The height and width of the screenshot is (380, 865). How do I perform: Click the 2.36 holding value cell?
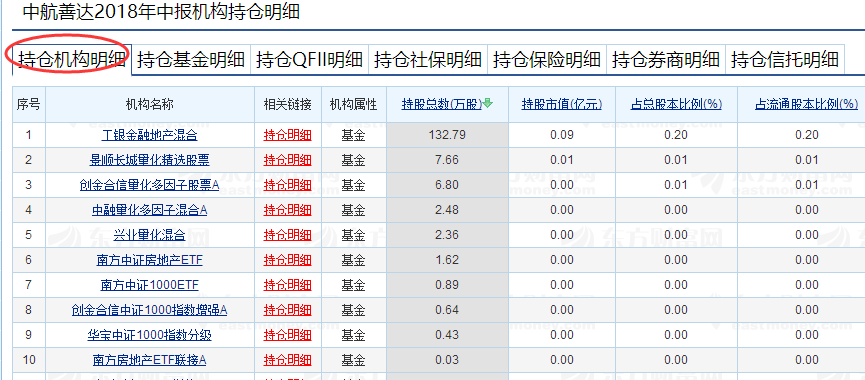pos(447,235)
